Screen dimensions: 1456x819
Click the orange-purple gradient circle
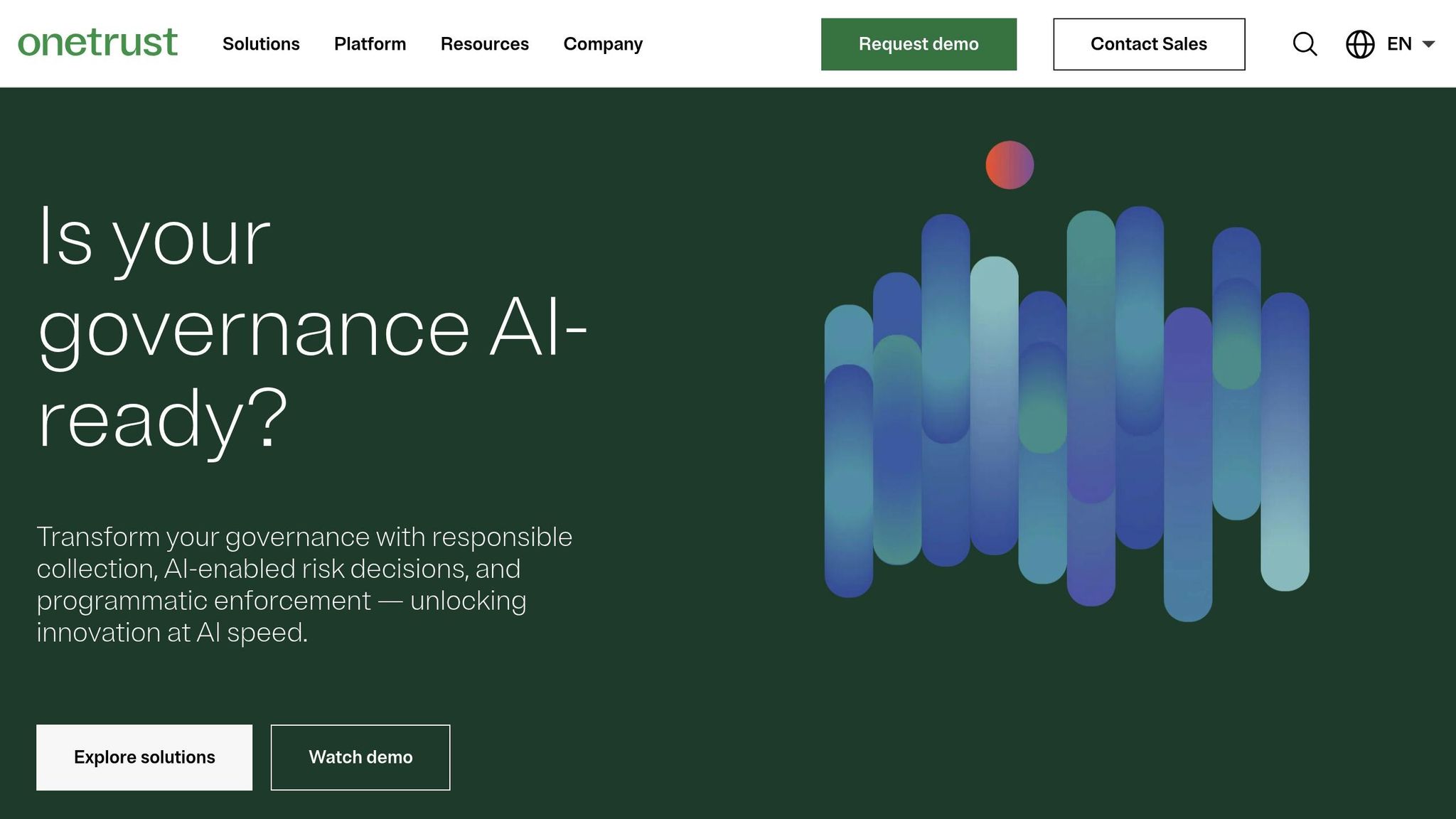pos(1009,165)
